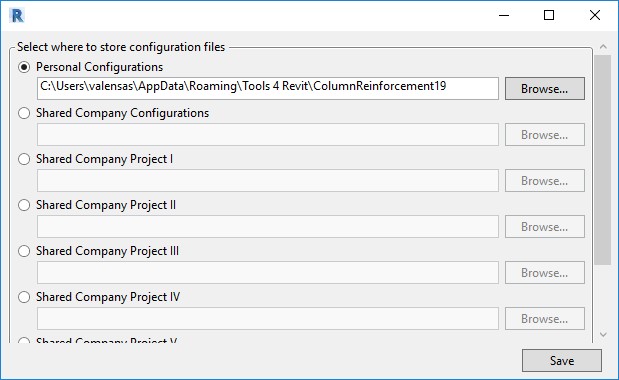619x380 pixels.
Task: Click the Revit application icon in title bar
Action: pyautogui.click(x=17, y=15)
